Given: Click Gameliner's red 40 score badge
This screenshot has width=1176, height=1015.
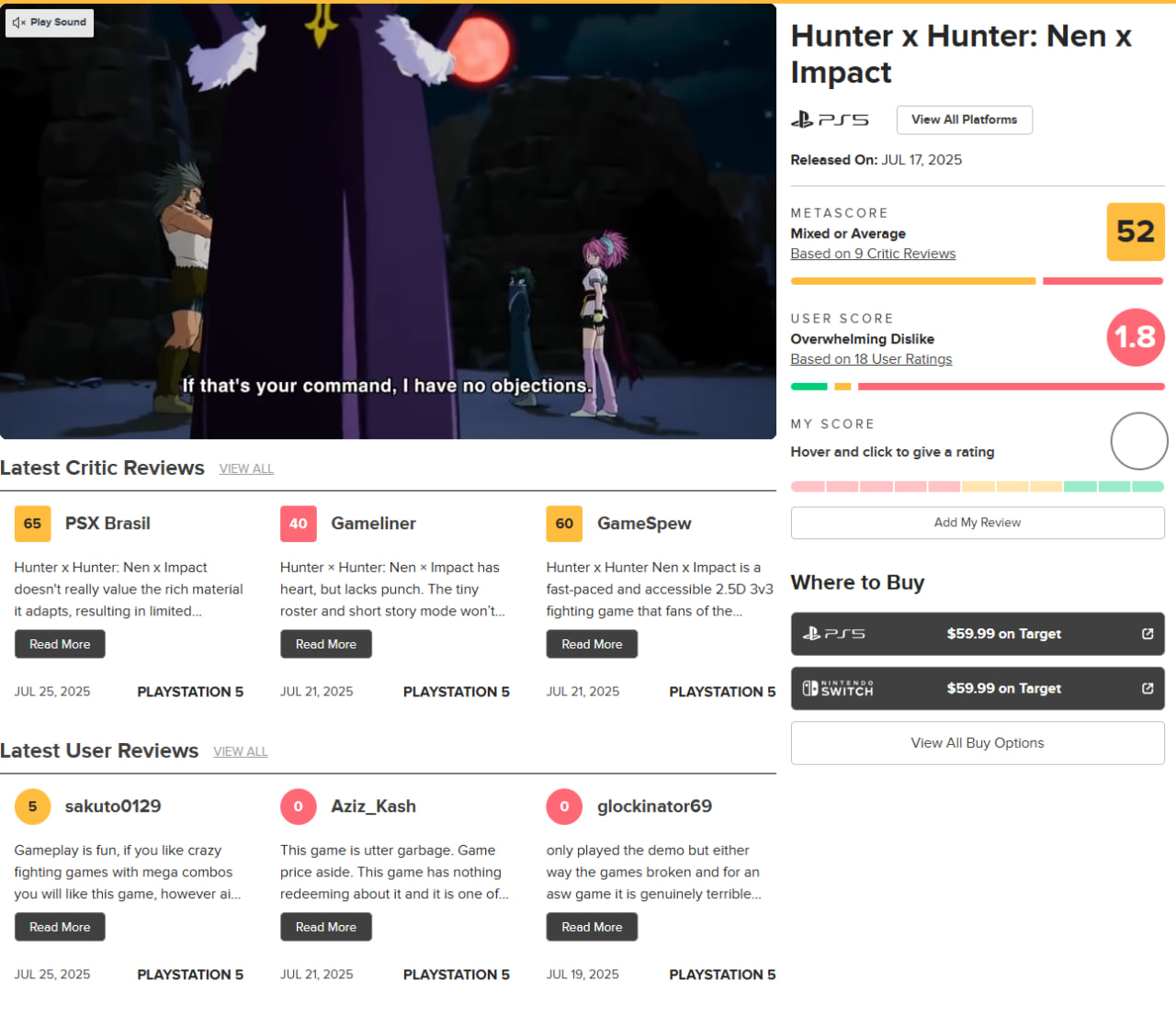Looking at the screenshot, I should [x=299, y=524].
